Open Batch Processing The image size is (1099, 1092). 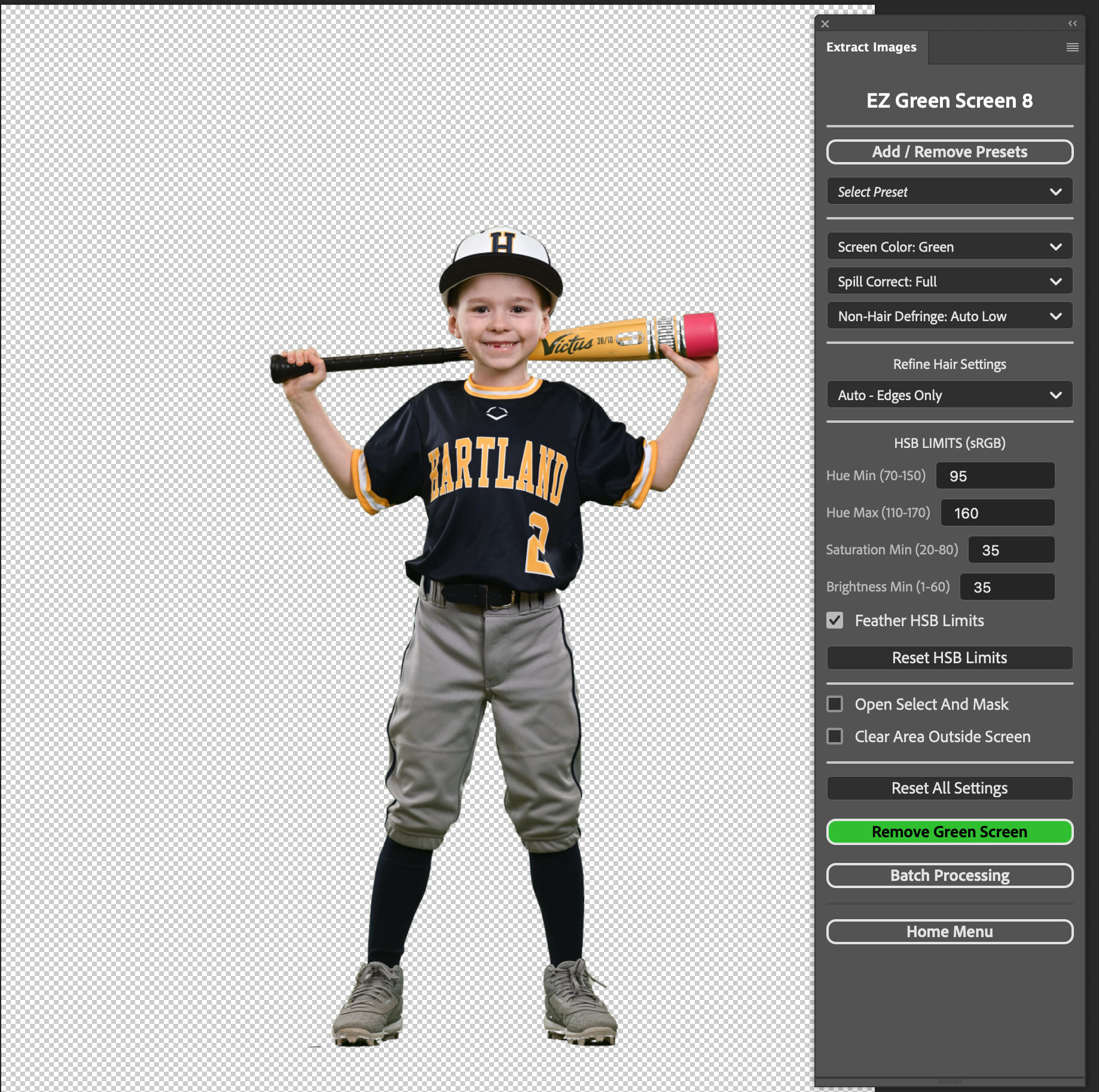(950, 876)
